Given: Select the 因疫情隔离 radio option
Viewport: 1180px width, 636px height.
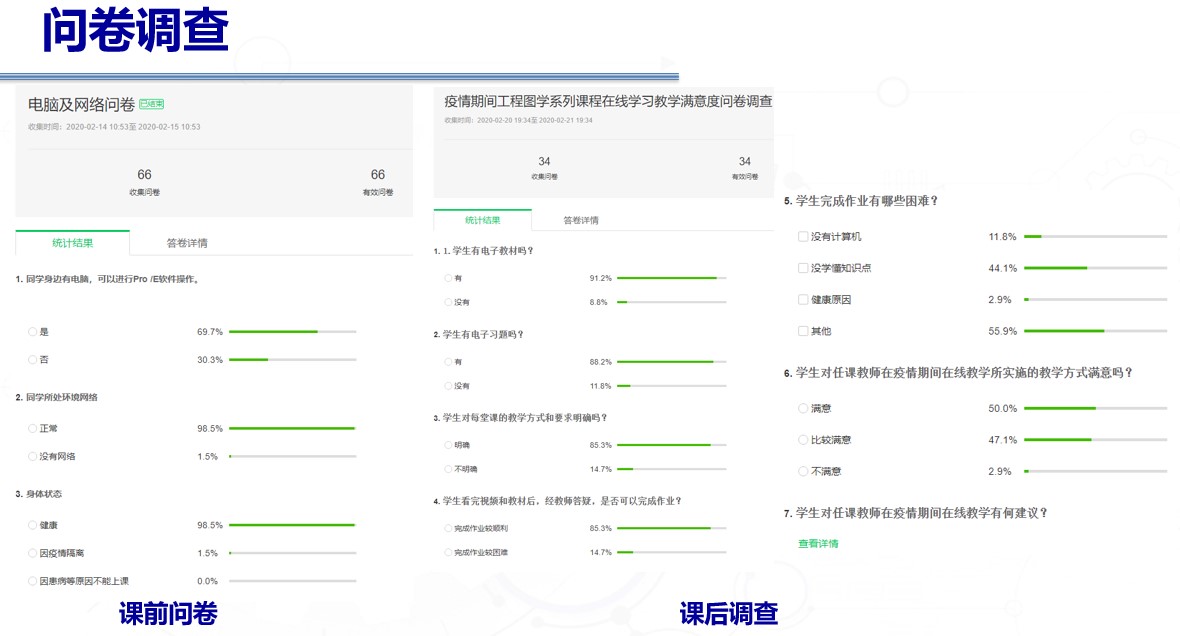Looking at the screenshot, I should click(33, 552).
